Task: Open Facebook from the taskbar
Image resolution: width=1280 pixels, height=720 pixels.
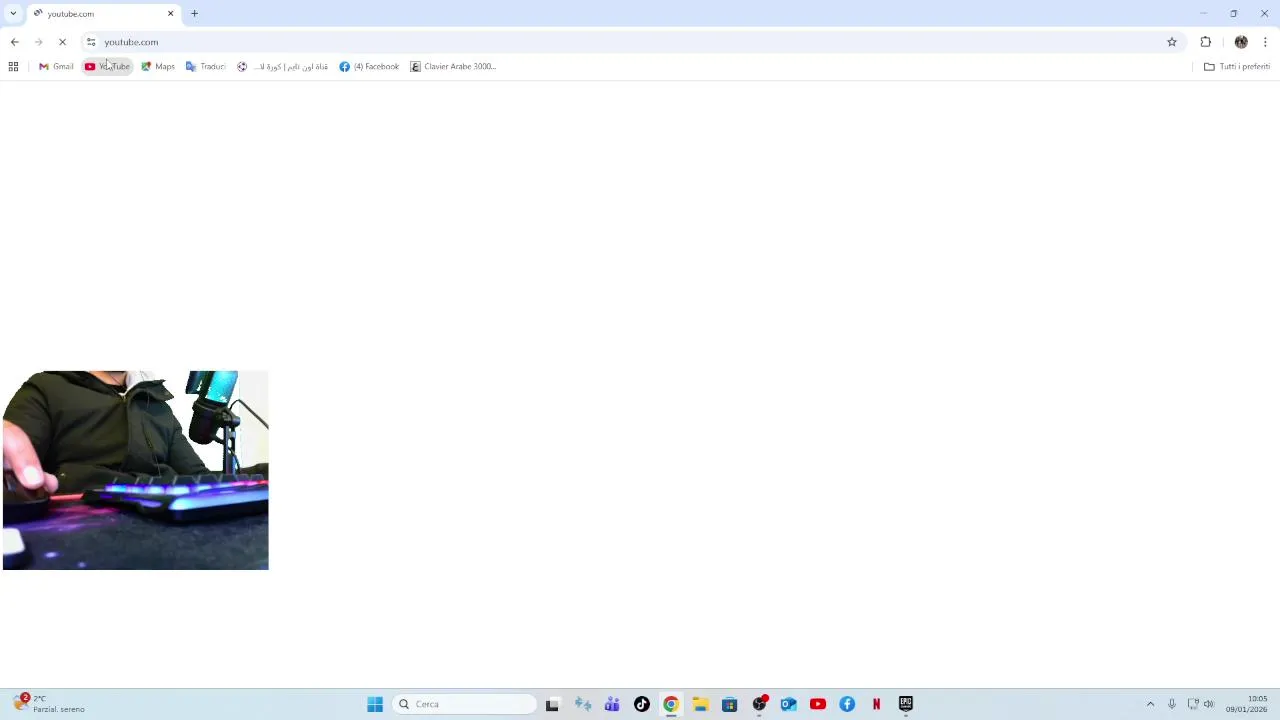Action: tap(847, 704)
